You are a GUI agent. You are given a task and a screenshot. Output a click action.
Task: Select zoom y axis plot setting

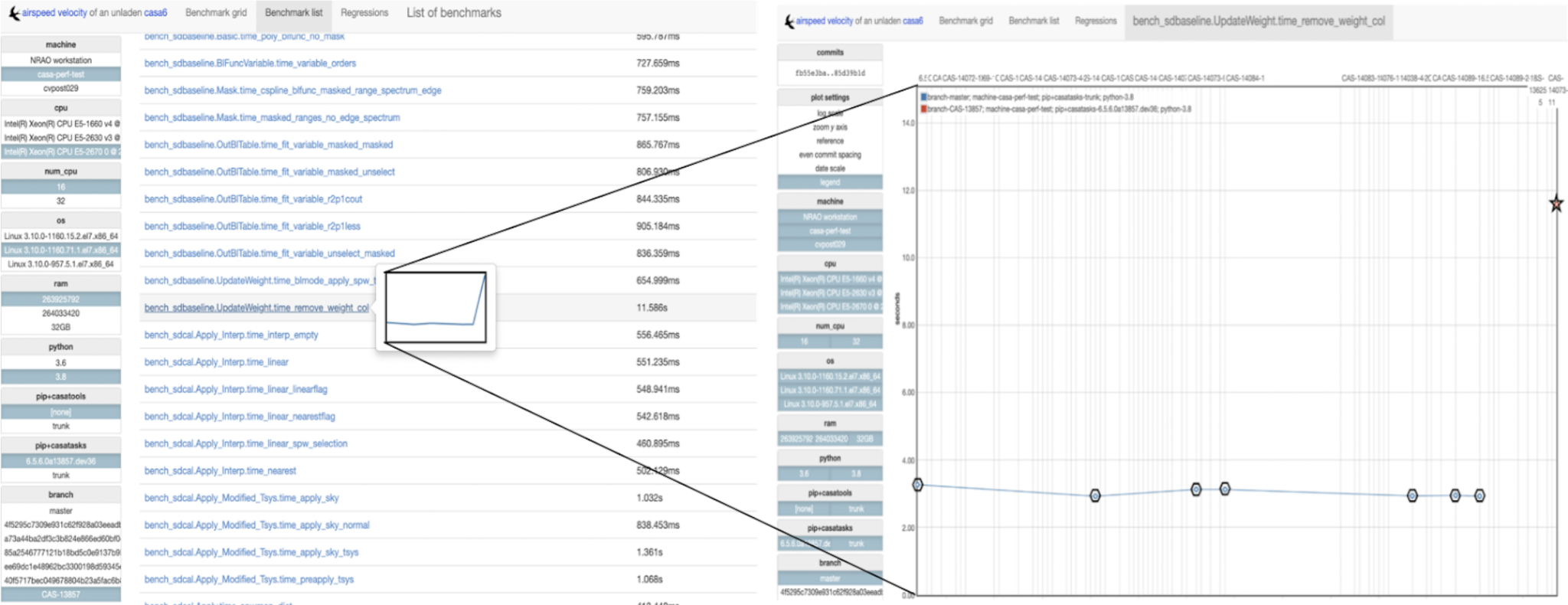pyautogui.click(x=830, y=127)
